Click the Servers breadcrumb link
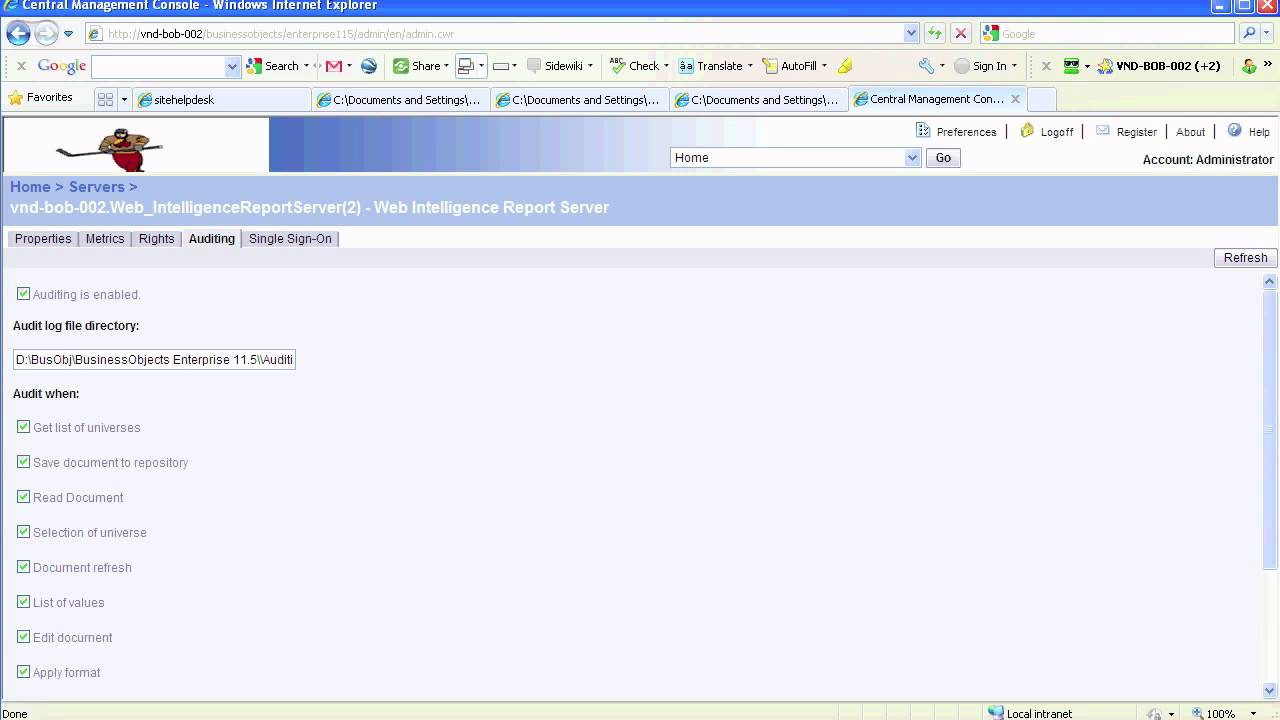This screenshot has height=720, width=1280. point(96,187)
